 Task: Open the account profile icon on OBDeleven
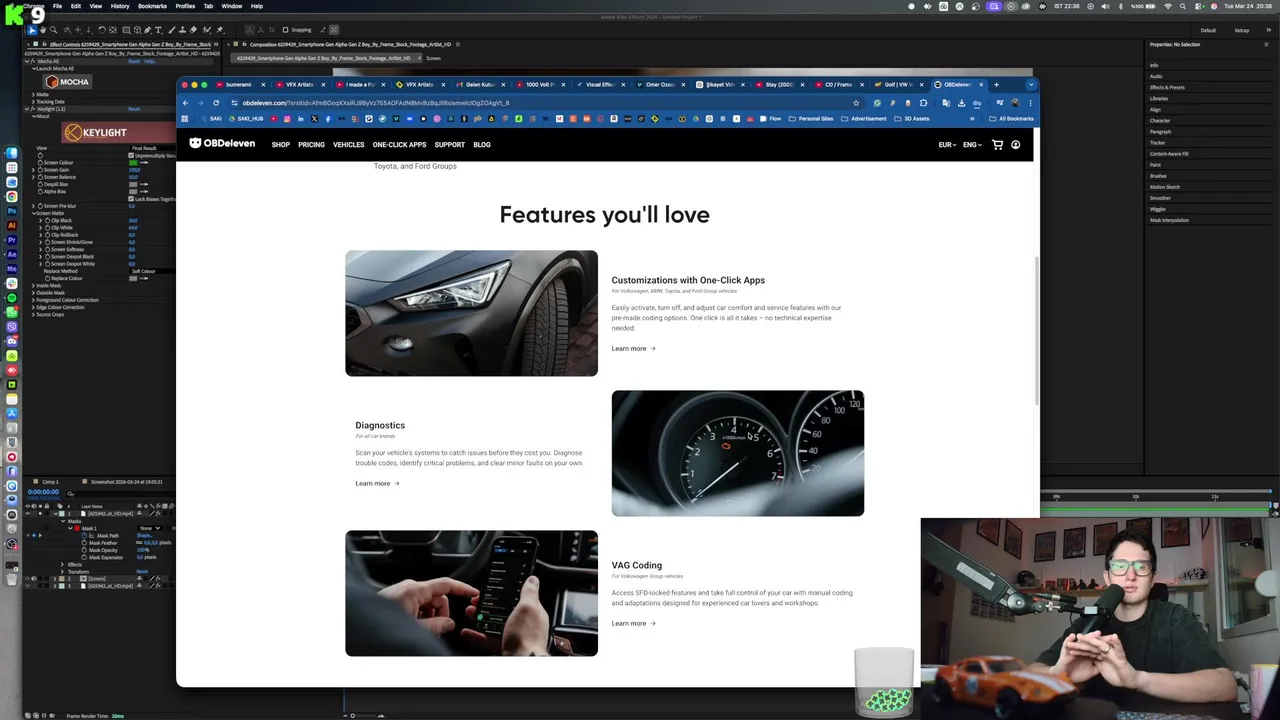(1015, 145)
